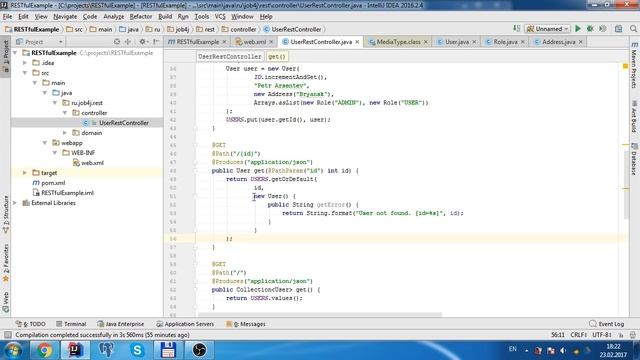
Task: Toggle Project tool window stripe button
Action: point(6,56)
